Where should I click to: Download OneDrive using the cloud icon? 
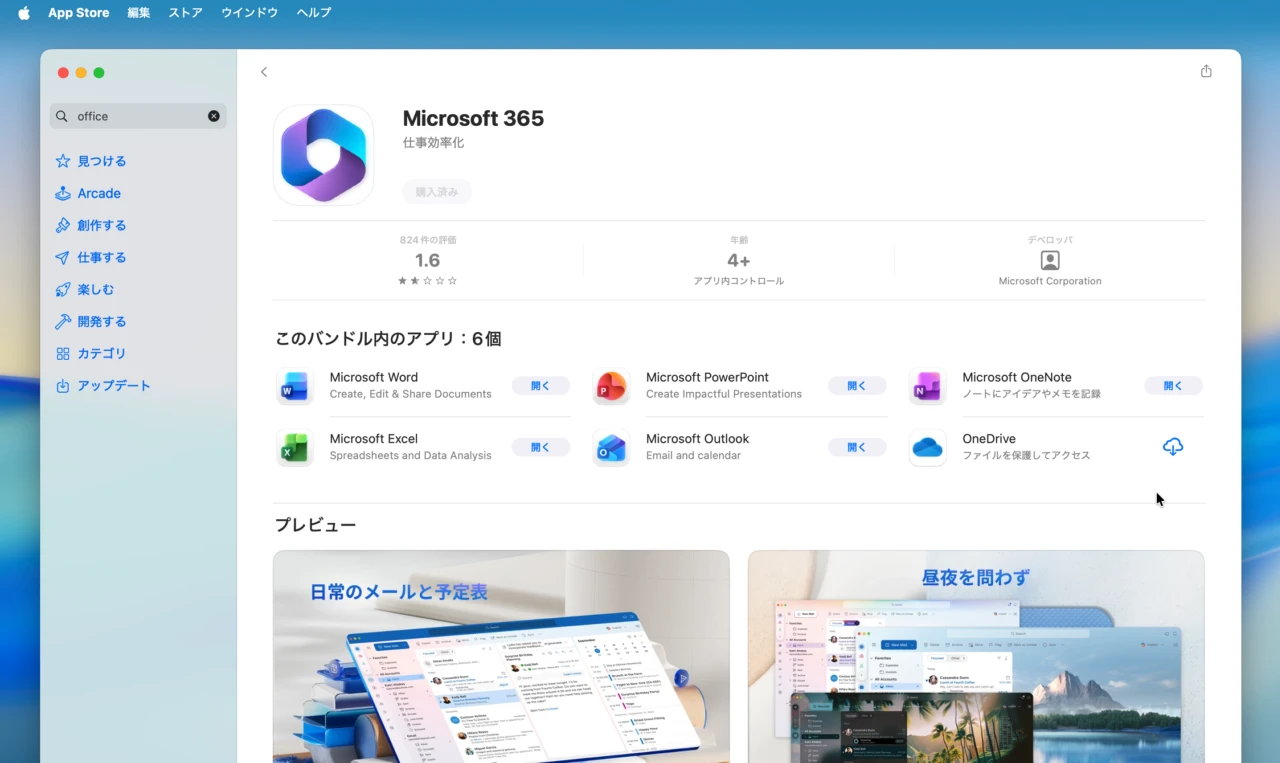point(1172,446)
